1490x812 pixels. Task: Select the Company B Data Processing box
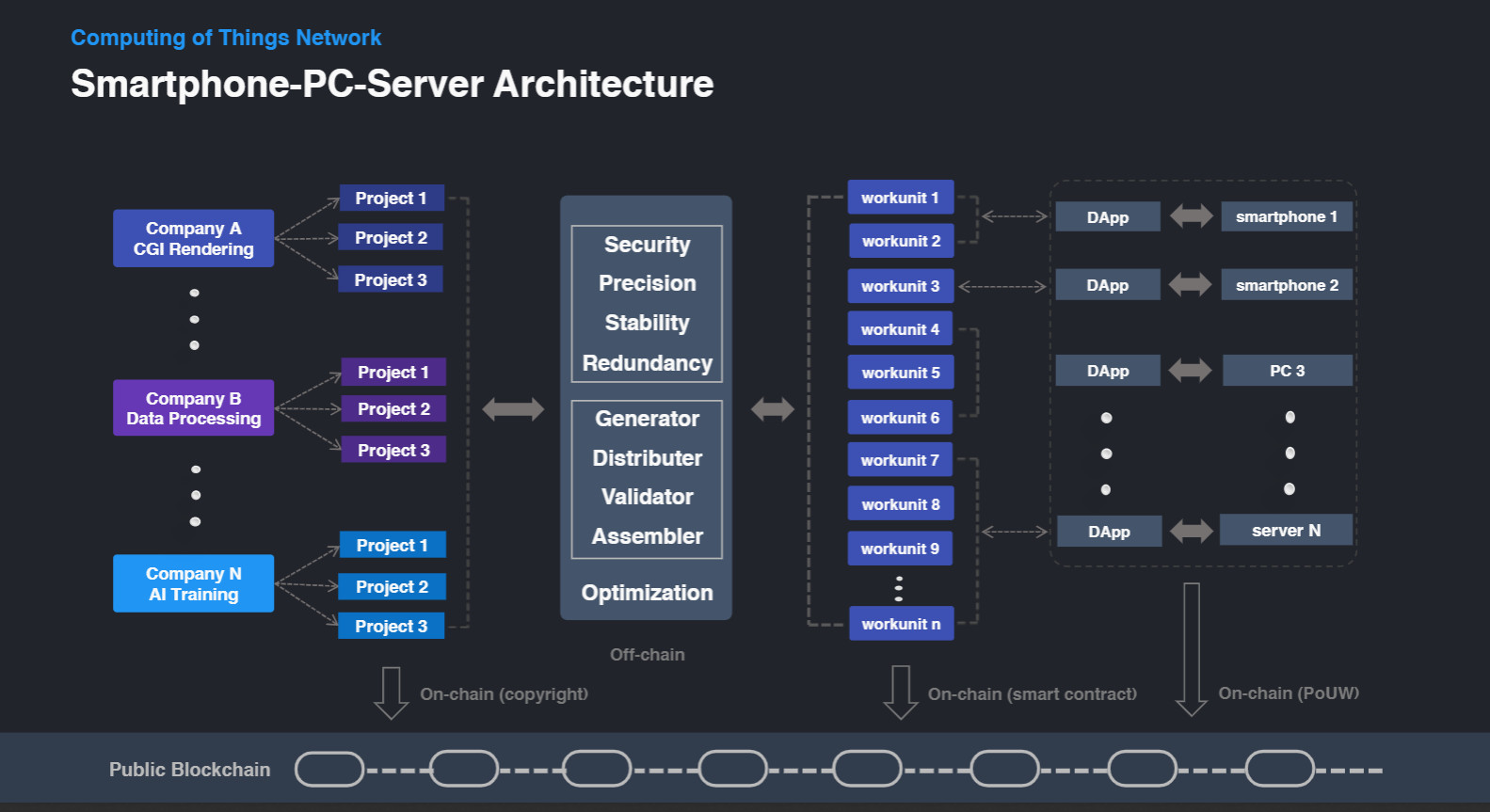coord(194,407)
